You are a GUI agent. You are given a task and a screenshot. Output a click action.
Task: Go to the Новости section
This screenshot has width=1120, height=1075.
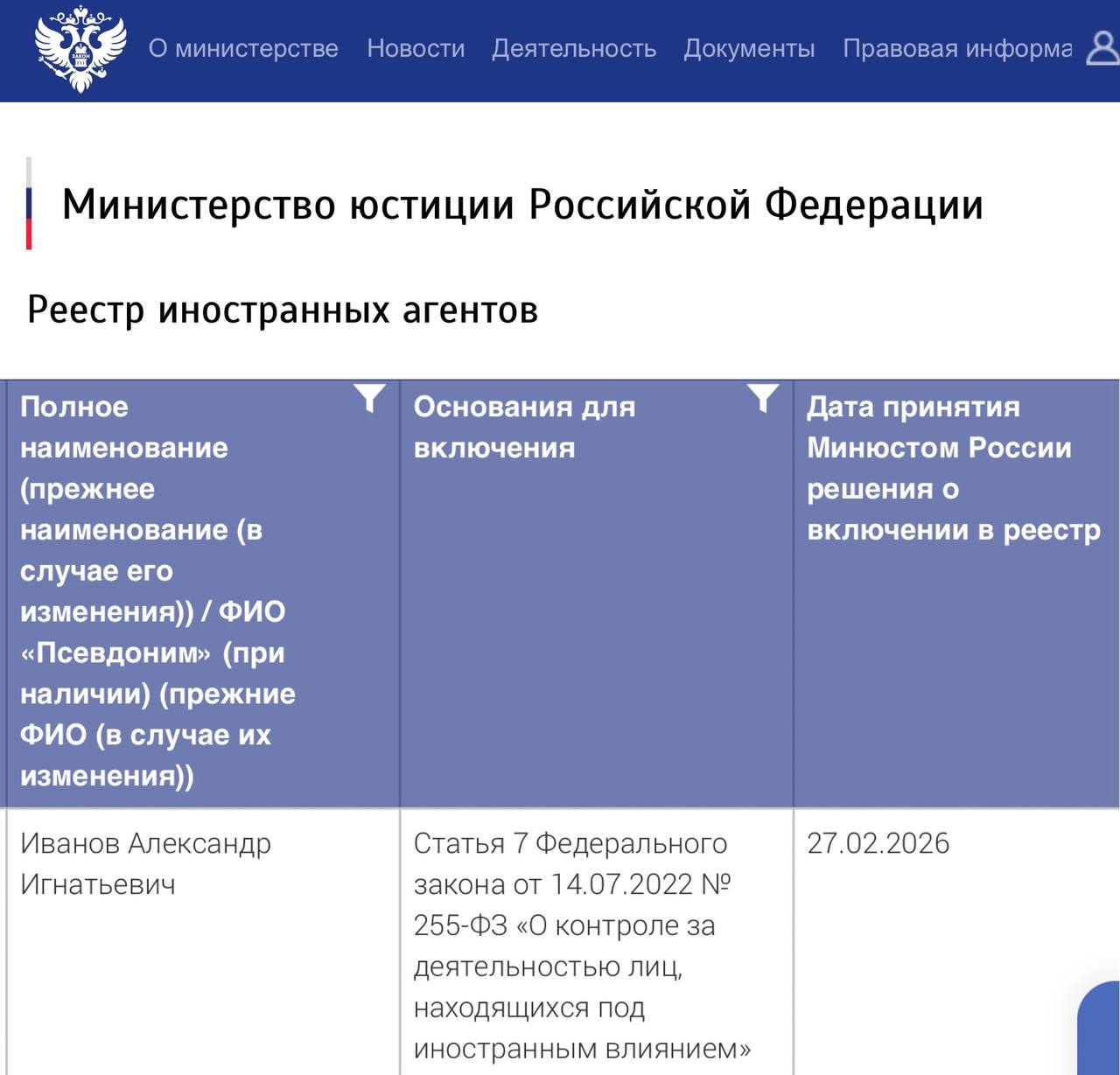coord(416,48)
